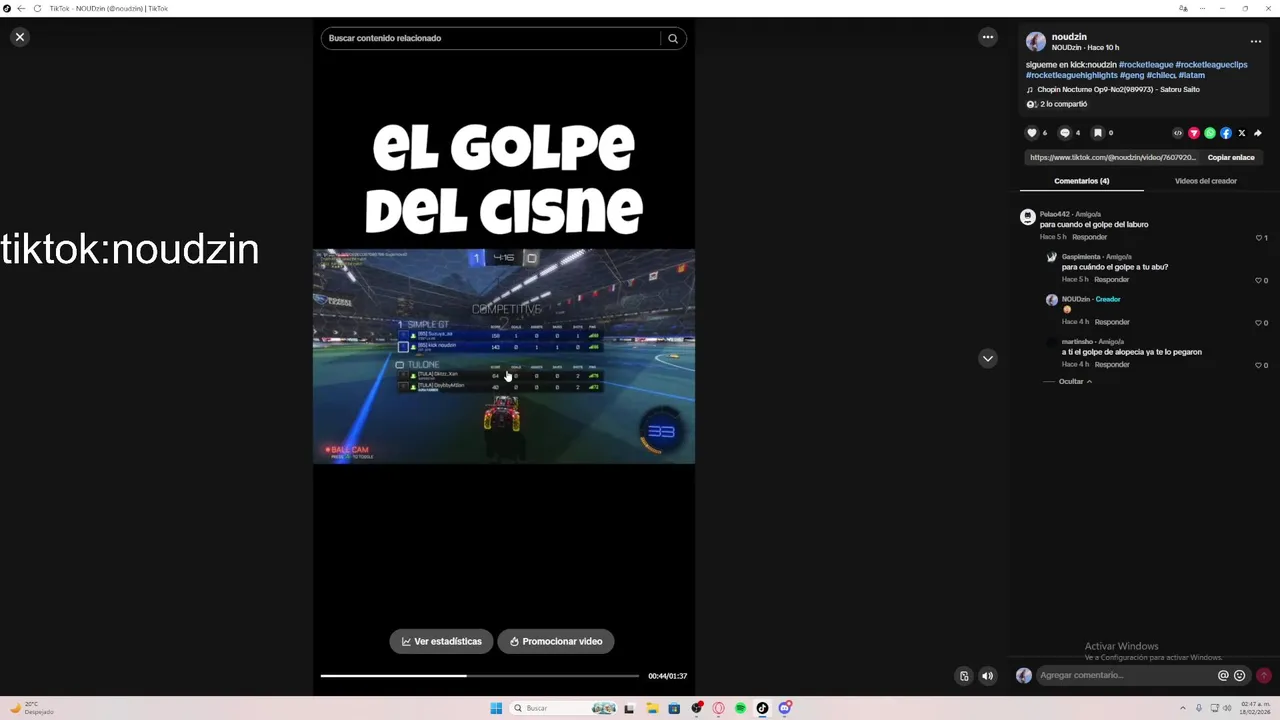Open Microsoft Store from taskbar

pos(674,708)
